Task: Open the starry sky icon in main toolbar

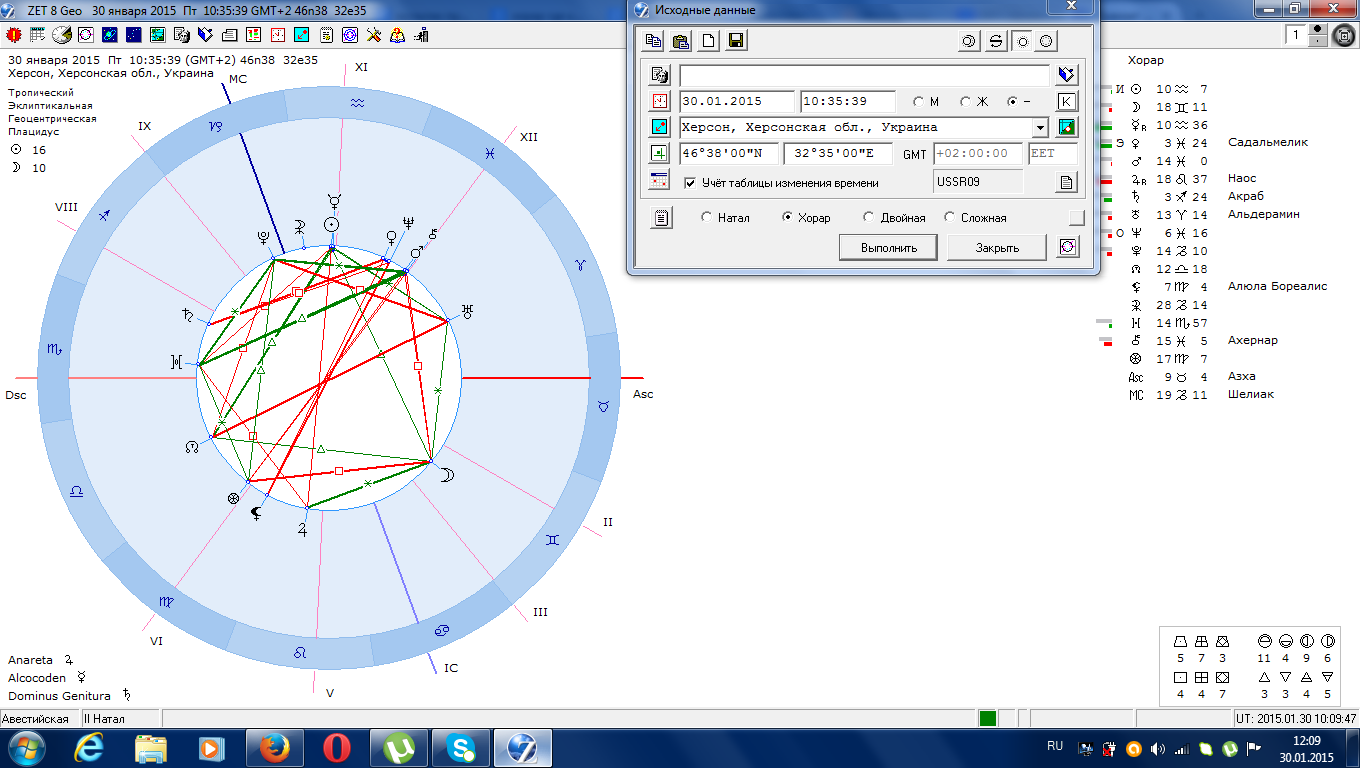Action: [x=134, y=35]
